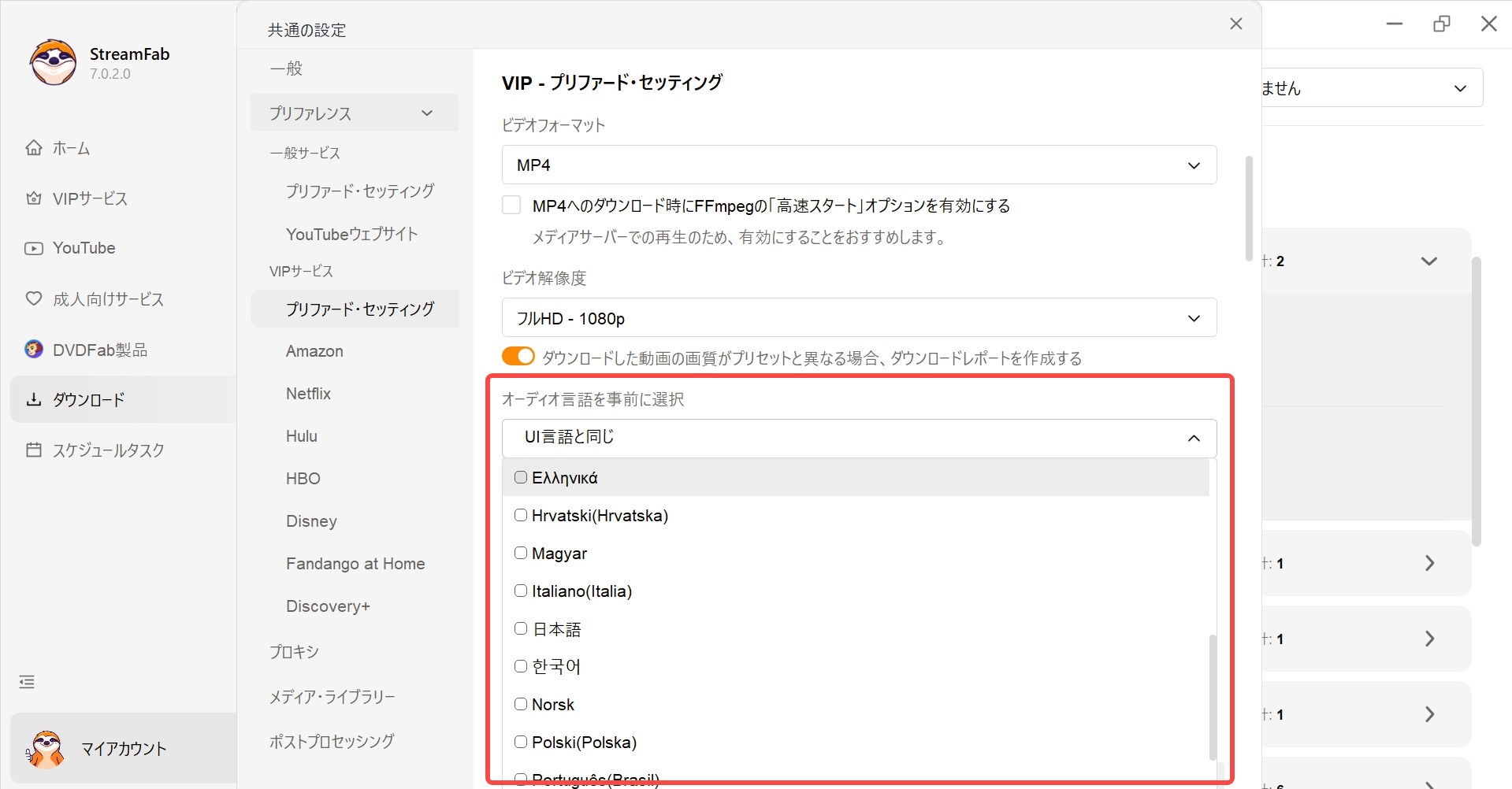The image size is (1512, 789).
Task: Open プロキシ settings section
Action: pos(294,652)
